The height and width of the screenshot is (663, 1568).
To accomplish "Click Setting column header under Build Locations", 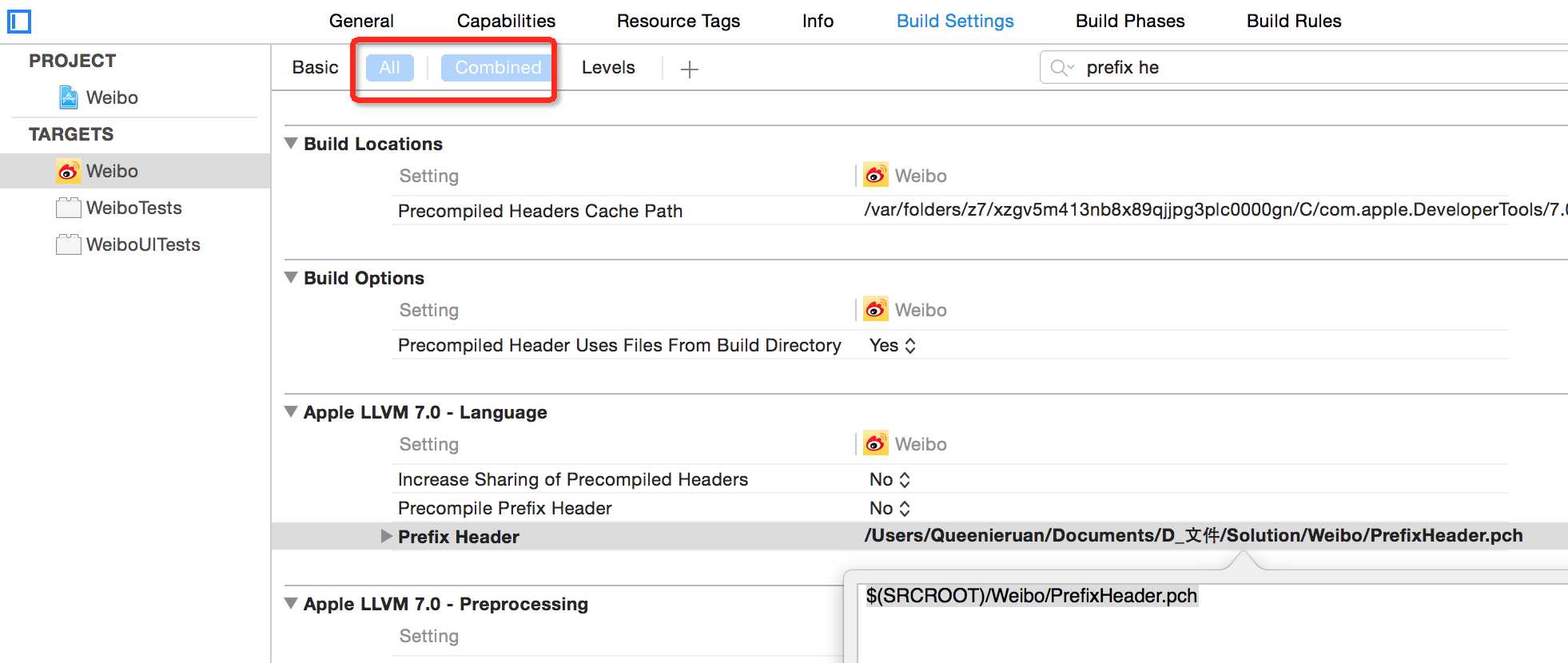I will (429, 176).
